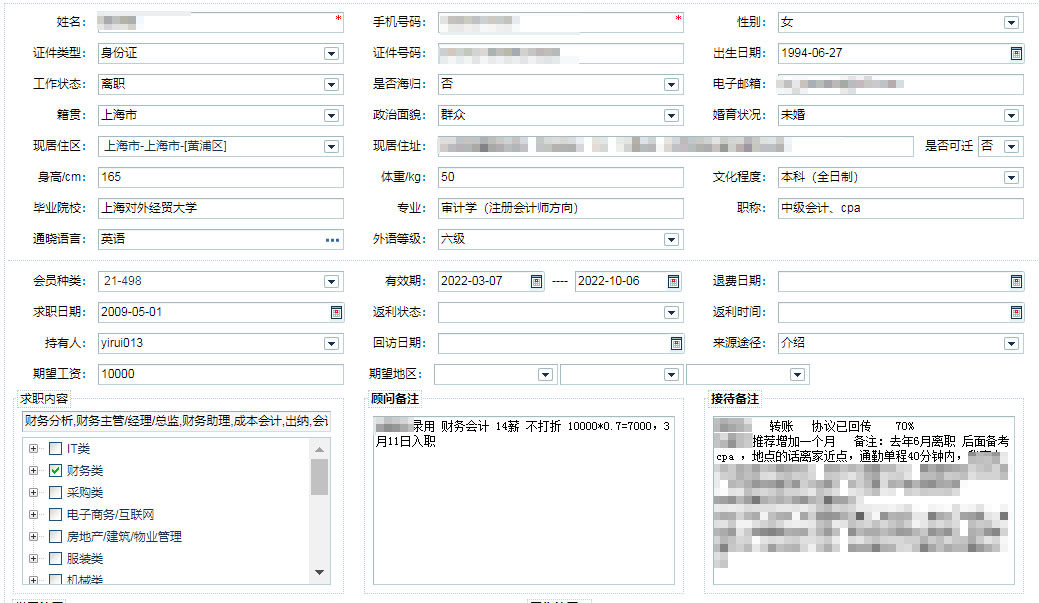The height and width of the screenshot is (603, 1039).
Task: Check the 电子商务/互联网 checkbox
Action: point(56,514)
